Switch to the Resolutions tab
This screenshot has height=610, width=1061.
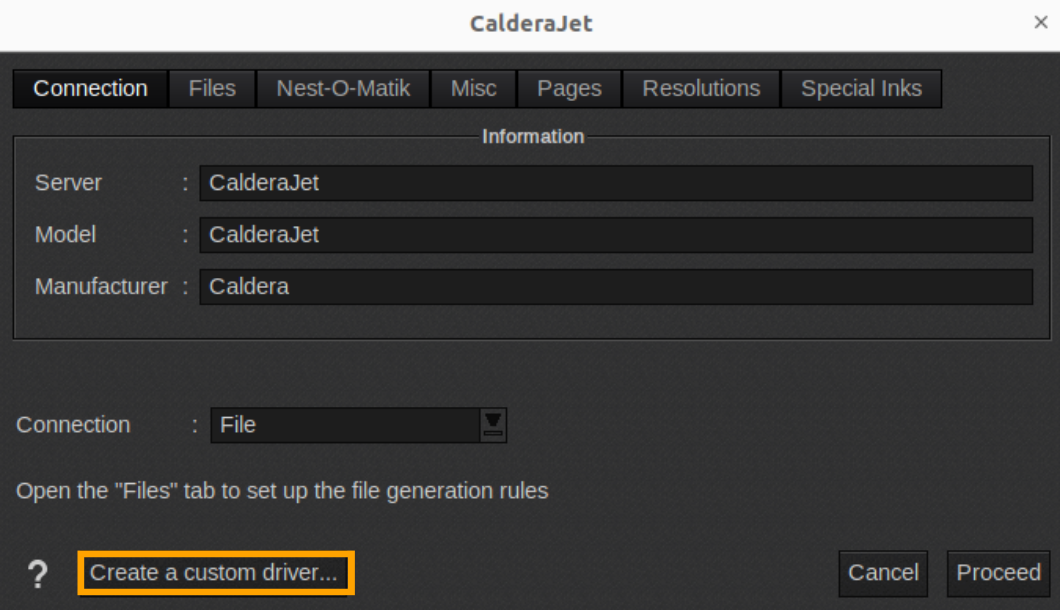(x=700, y=88)
